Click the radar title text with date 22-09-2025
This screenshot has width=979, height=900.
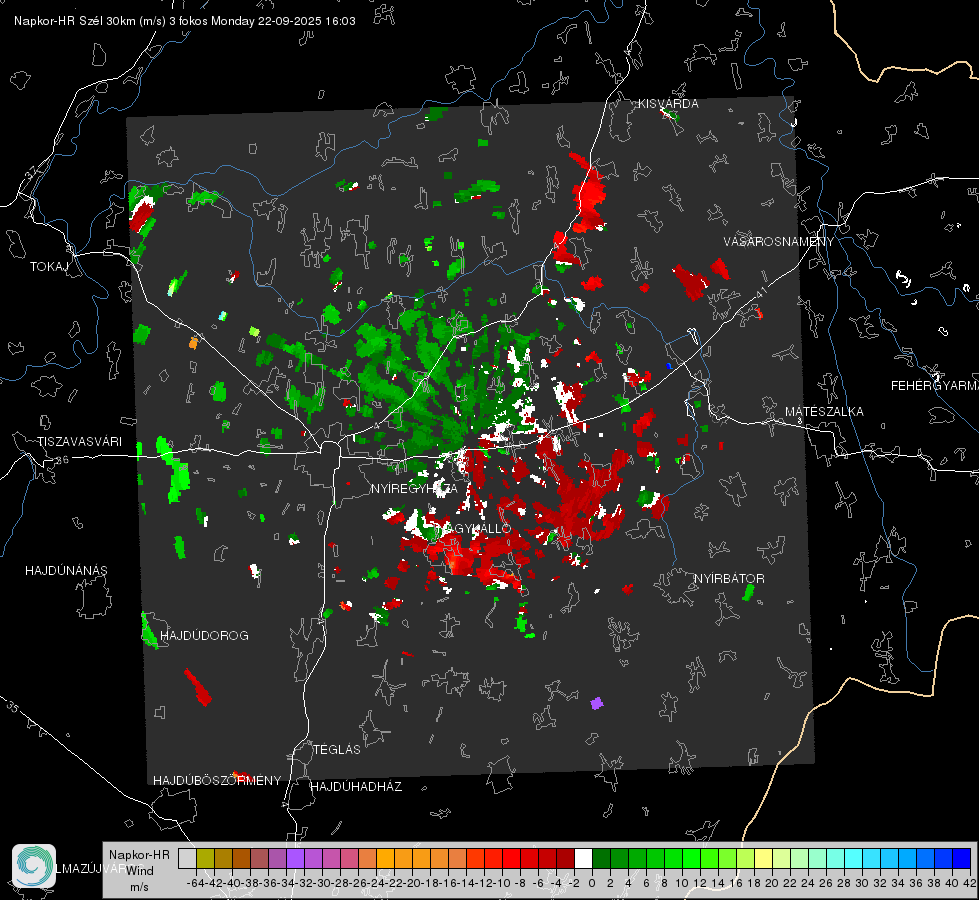pyautogui.click(x=185, y=21)
